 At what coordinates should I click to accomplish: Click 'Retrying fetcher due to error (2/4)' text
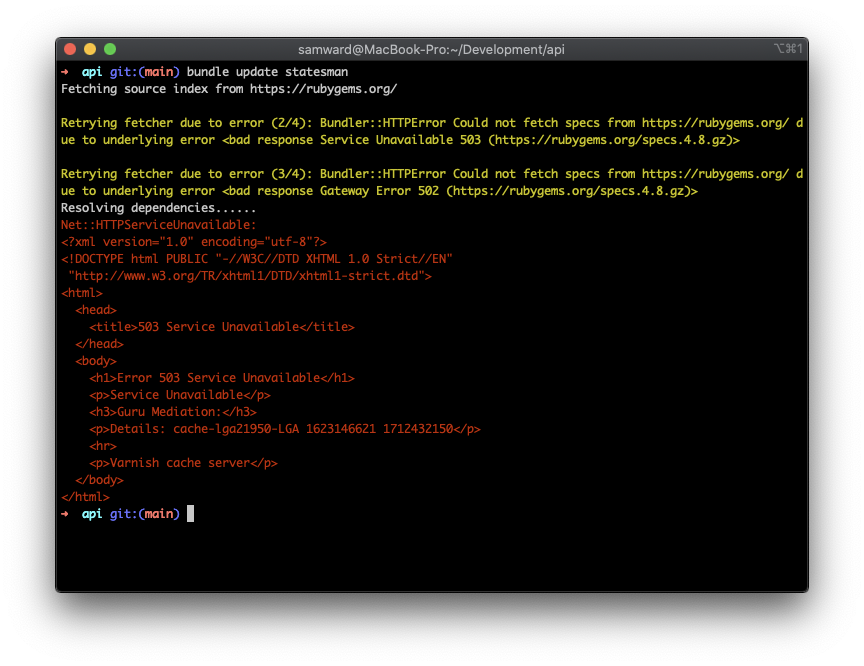[187, 123]
